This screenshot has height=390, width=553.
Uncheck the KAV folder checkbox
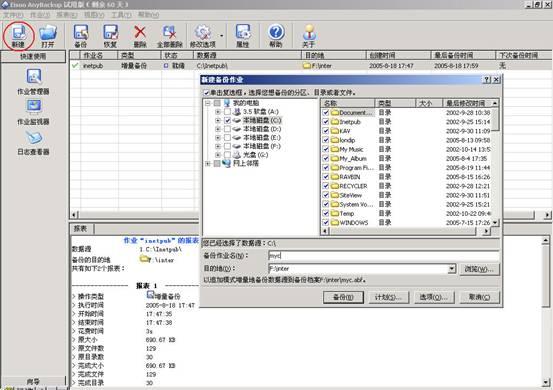click(x=326, y=131)
